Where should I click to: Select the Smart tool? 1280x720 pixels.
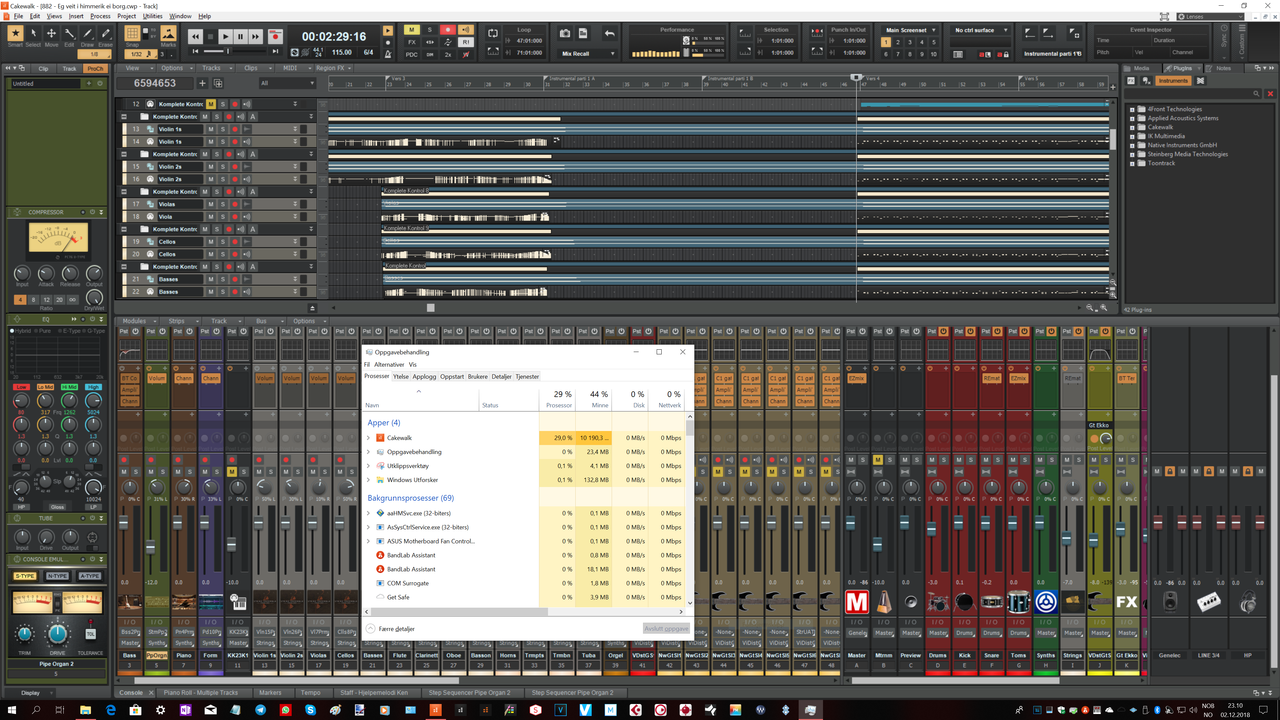(16, 35)
